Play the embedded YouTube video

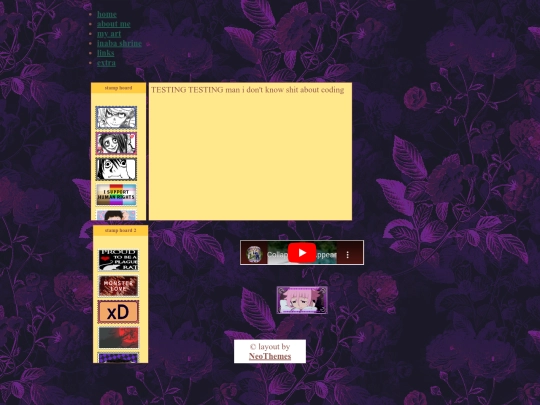(302, 253)
